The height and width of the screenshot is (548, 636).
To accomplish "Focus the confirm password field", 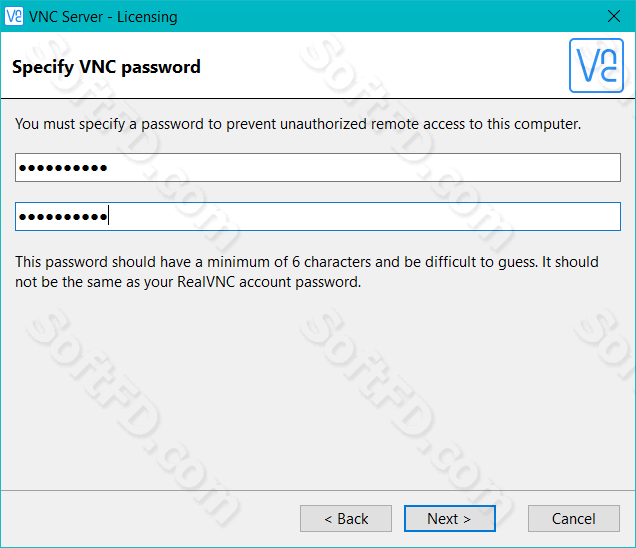I will [318, 217].
